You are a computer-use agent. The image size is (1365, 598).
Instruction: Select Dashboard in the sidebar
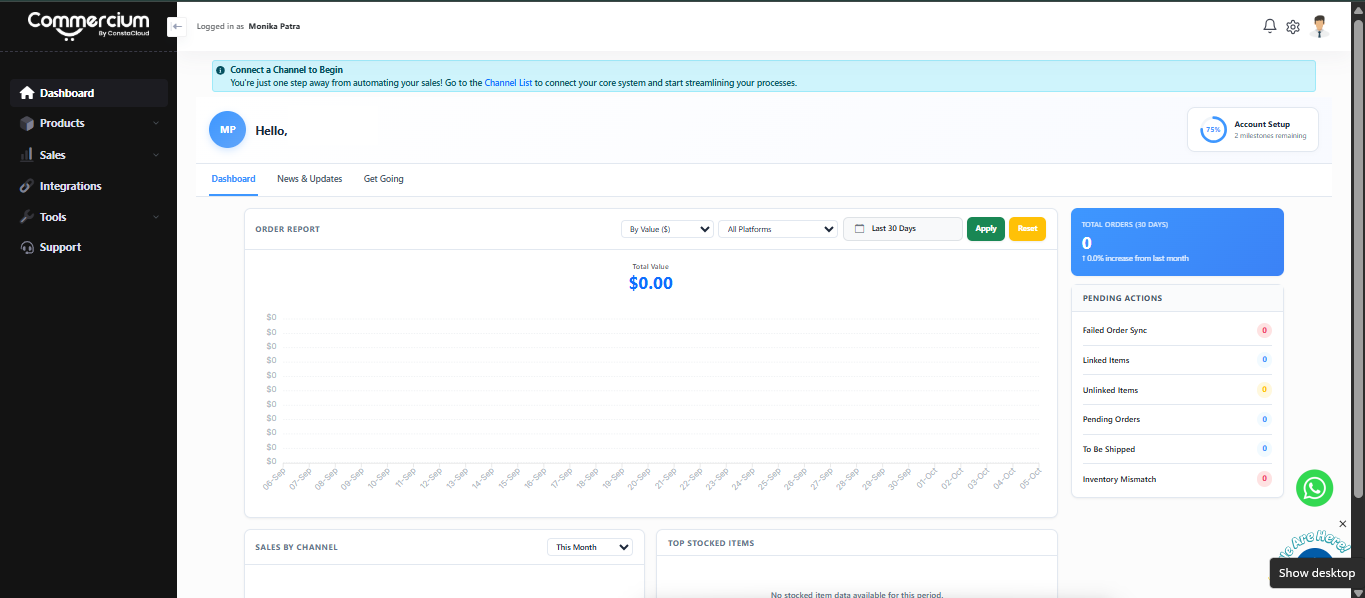(89, 93)
